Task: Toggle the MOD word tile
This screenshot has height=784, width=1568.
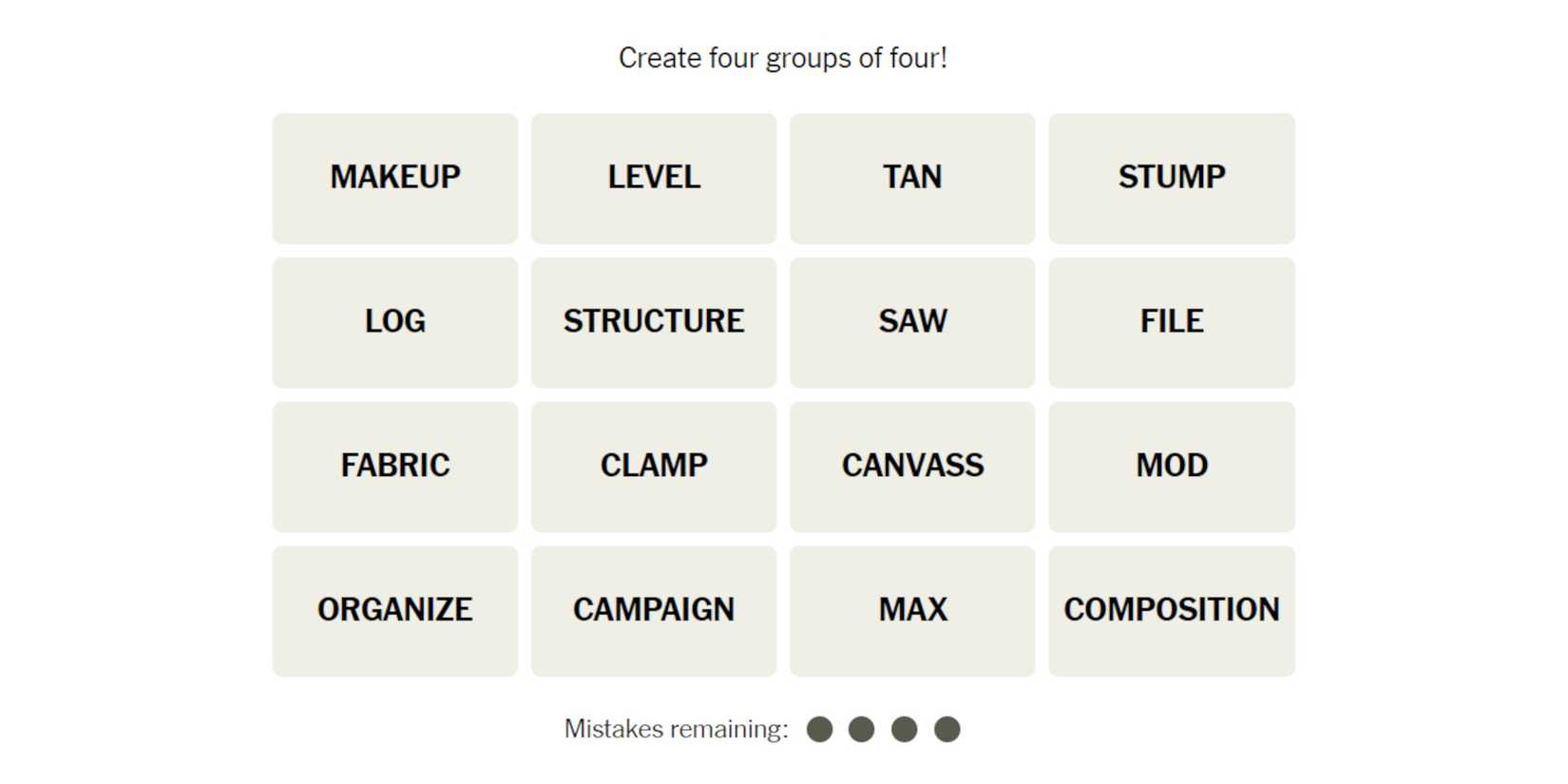Action: [x=1171, y=467]
